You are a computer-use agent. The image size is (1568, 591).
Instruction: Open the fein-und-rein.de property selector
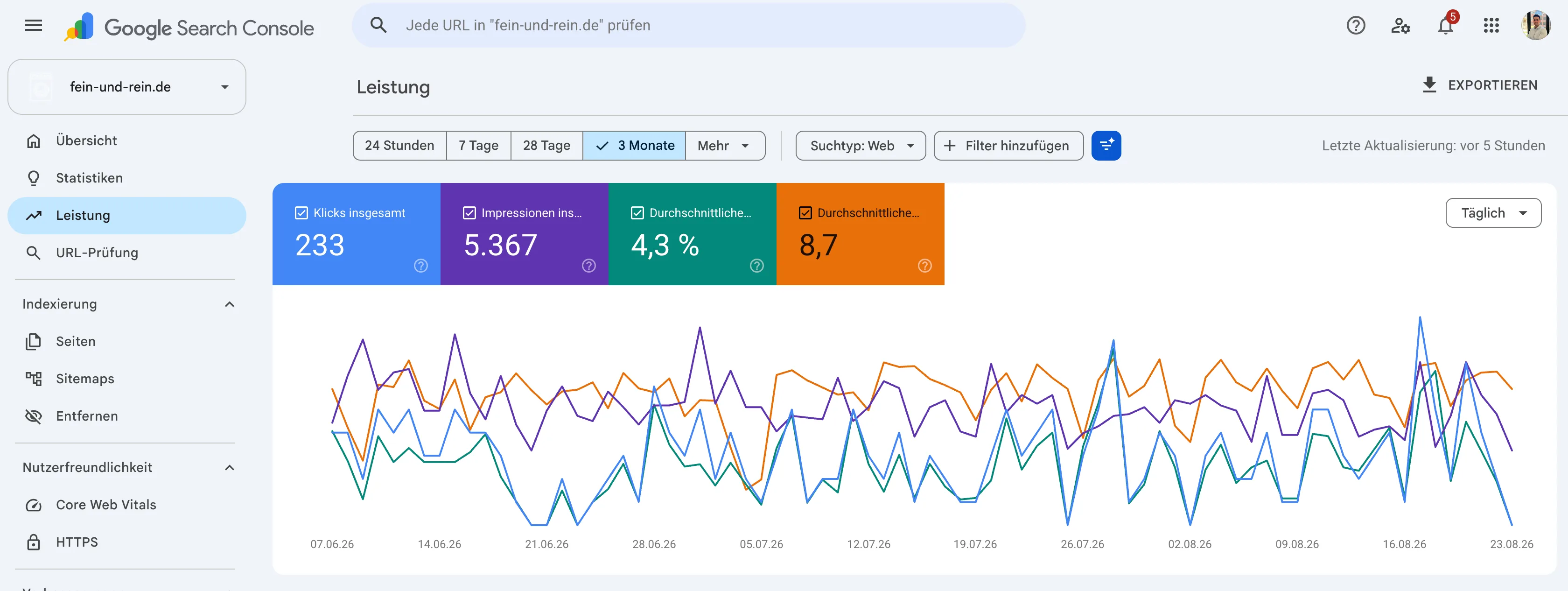(x=126, y=87)
